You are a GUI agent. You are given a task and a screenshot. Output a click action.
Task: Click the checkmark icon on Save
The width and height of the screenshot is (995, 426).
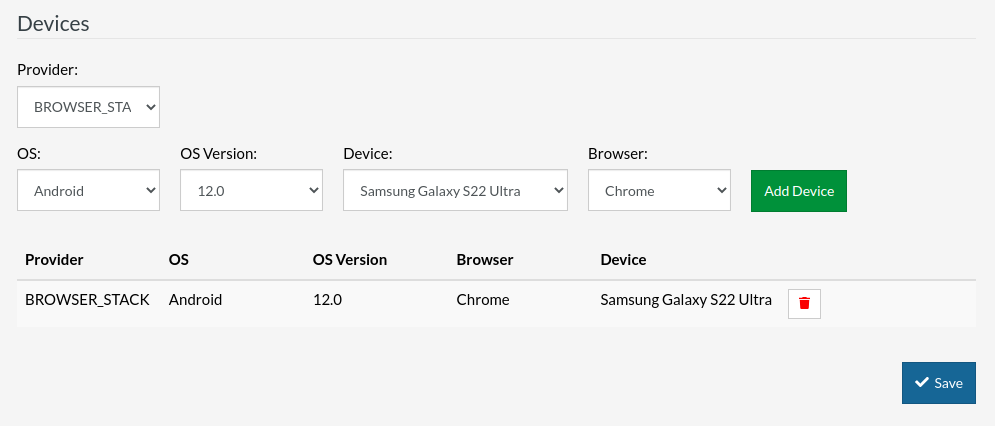coord(921,382)
